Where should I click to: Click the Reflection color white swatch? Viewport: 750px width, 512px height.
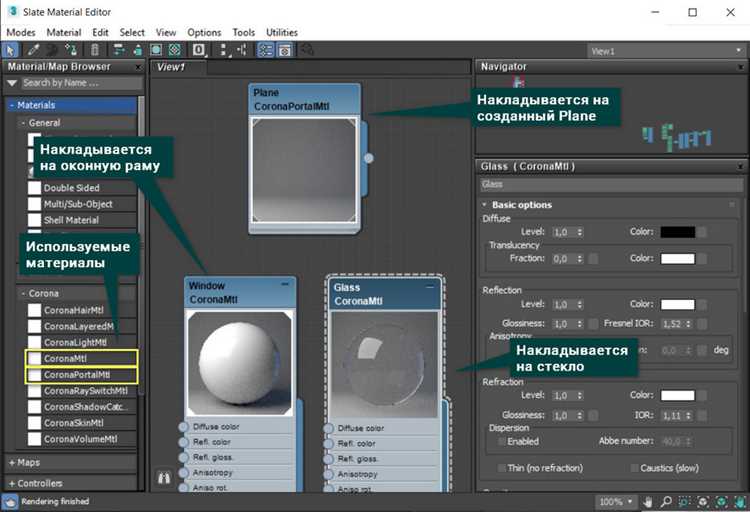(x=677, y=304)
